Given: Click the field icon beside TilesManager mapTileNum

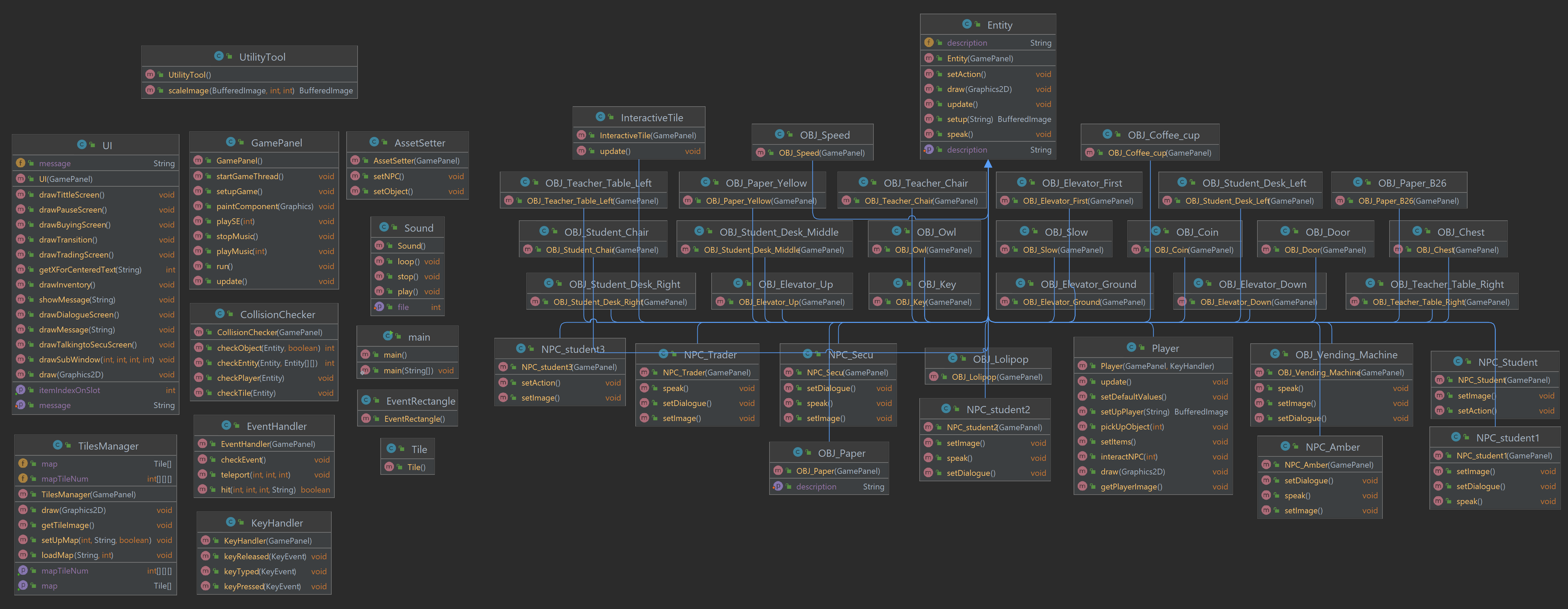Looking at the screenshot, I should (x=23, y=479).
